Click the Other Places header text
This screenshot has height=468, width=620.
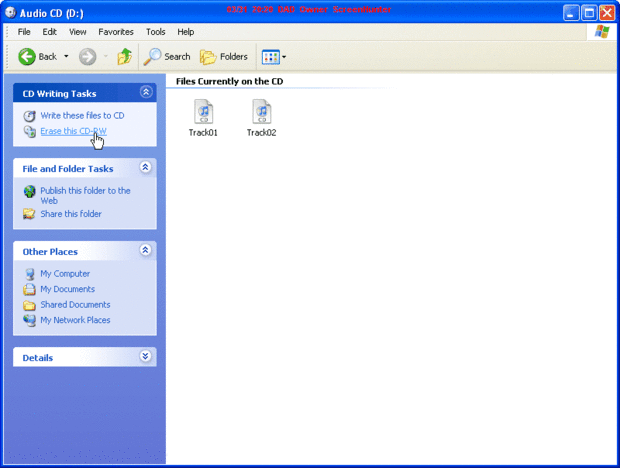click(x=50, y=252)
